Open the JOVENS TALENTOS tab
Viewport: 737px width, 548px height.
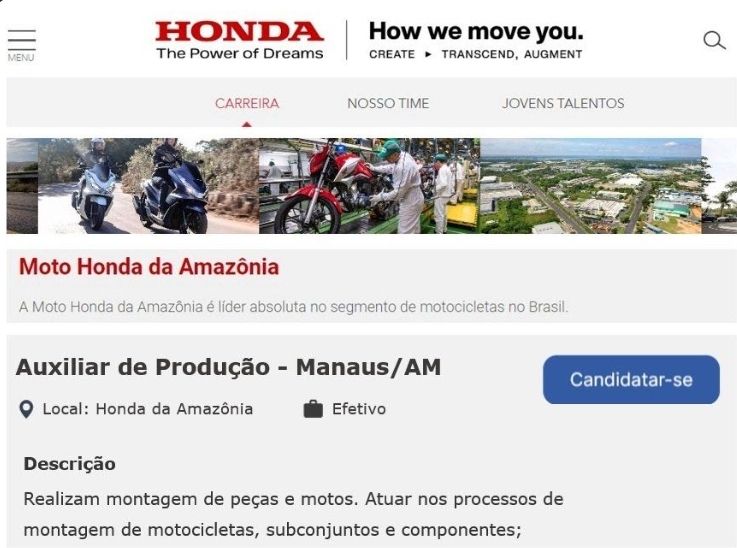(x=563, y=103)
